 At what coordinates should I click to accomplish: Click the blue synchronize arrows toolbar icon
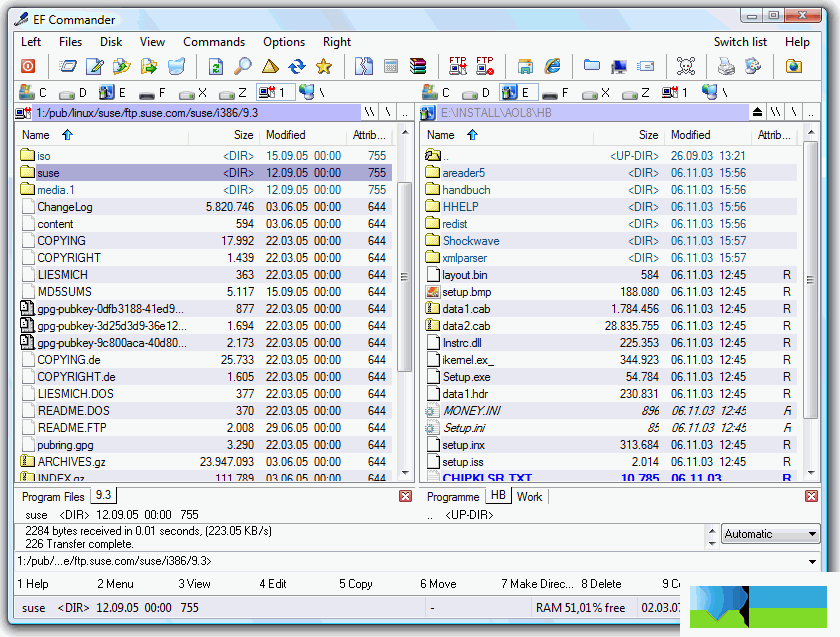point(297,66)
